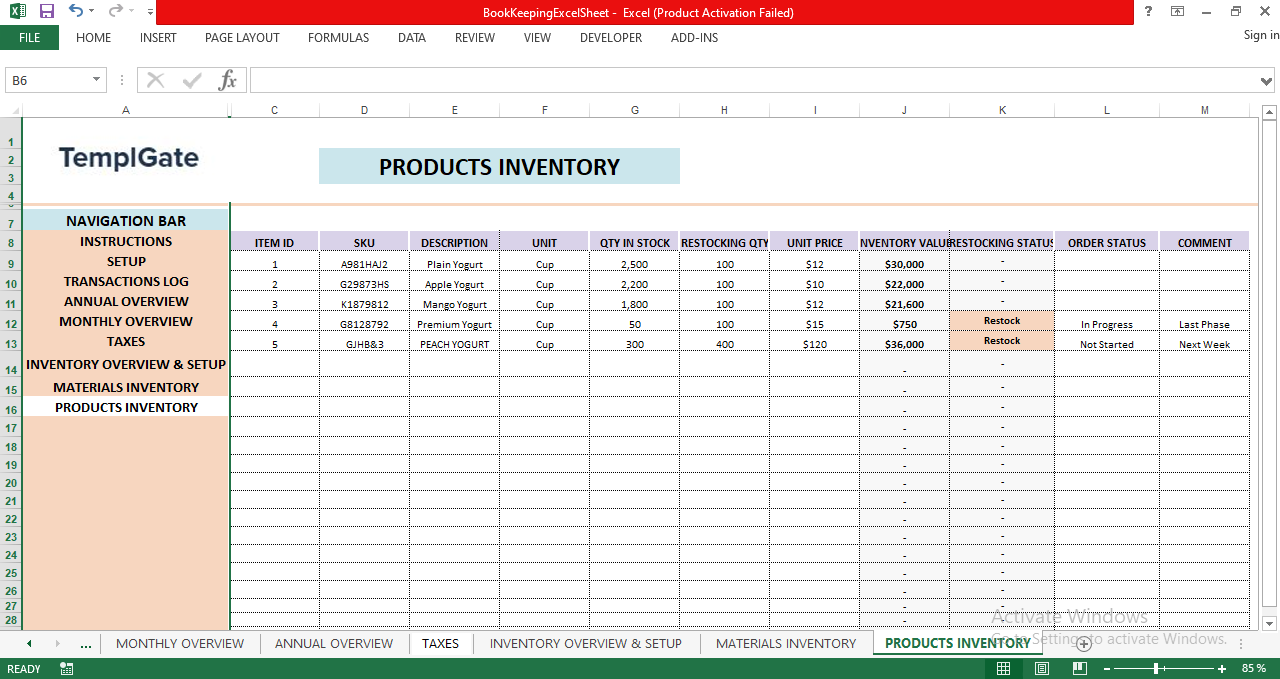
Task: Switch to MATERIALS INVENTORY sheet tab
Action: tap(786, 643)
